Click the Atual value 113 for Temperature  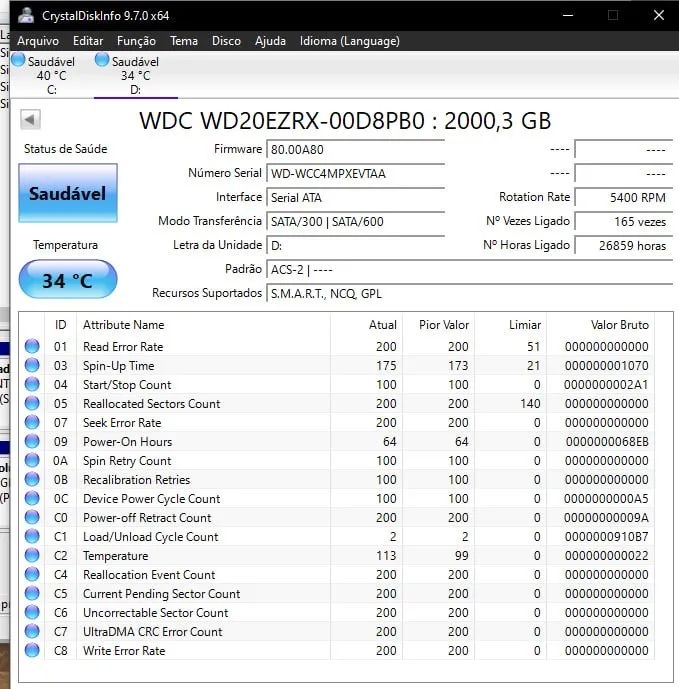tap(386, 555)
